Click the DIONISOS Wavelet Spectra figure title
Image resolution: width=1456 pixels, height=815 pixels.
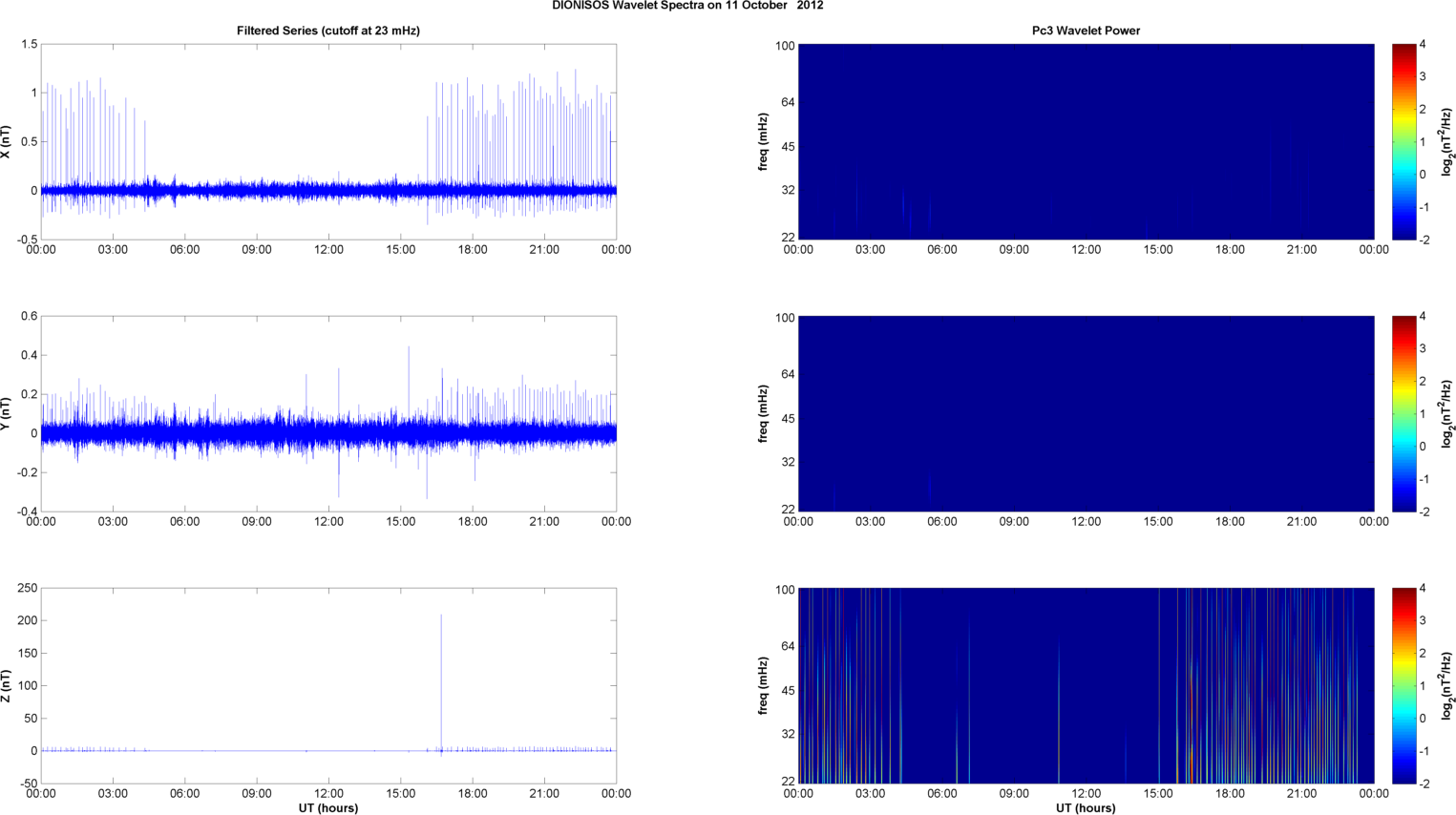687,6
